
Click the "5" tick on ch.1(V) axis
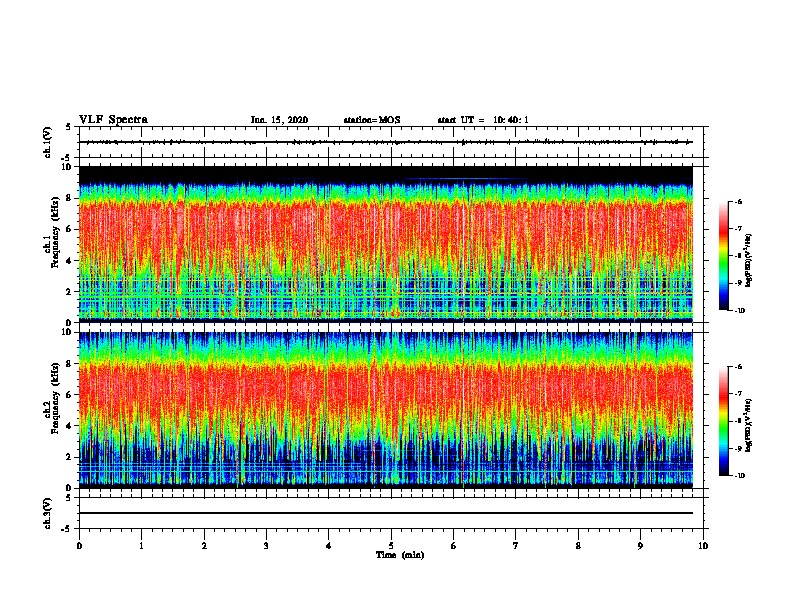pyautogui.click(x=69, y=127)
